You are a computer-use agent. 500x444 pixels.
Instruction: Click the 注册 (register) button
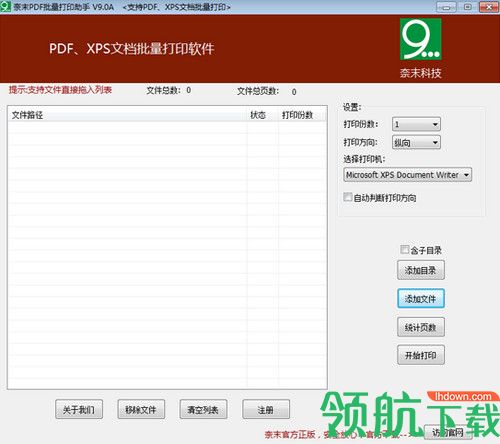click(x=266, y=409)
